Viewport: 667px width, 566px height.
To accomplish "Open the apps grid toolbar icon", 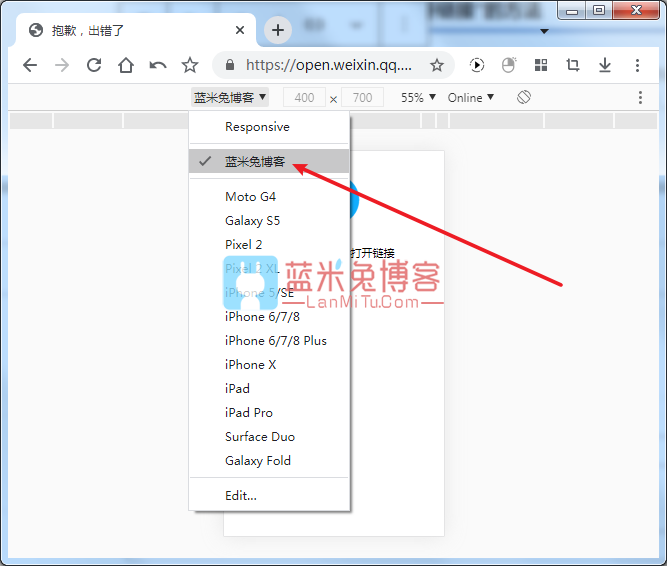I will coord(541,65).
